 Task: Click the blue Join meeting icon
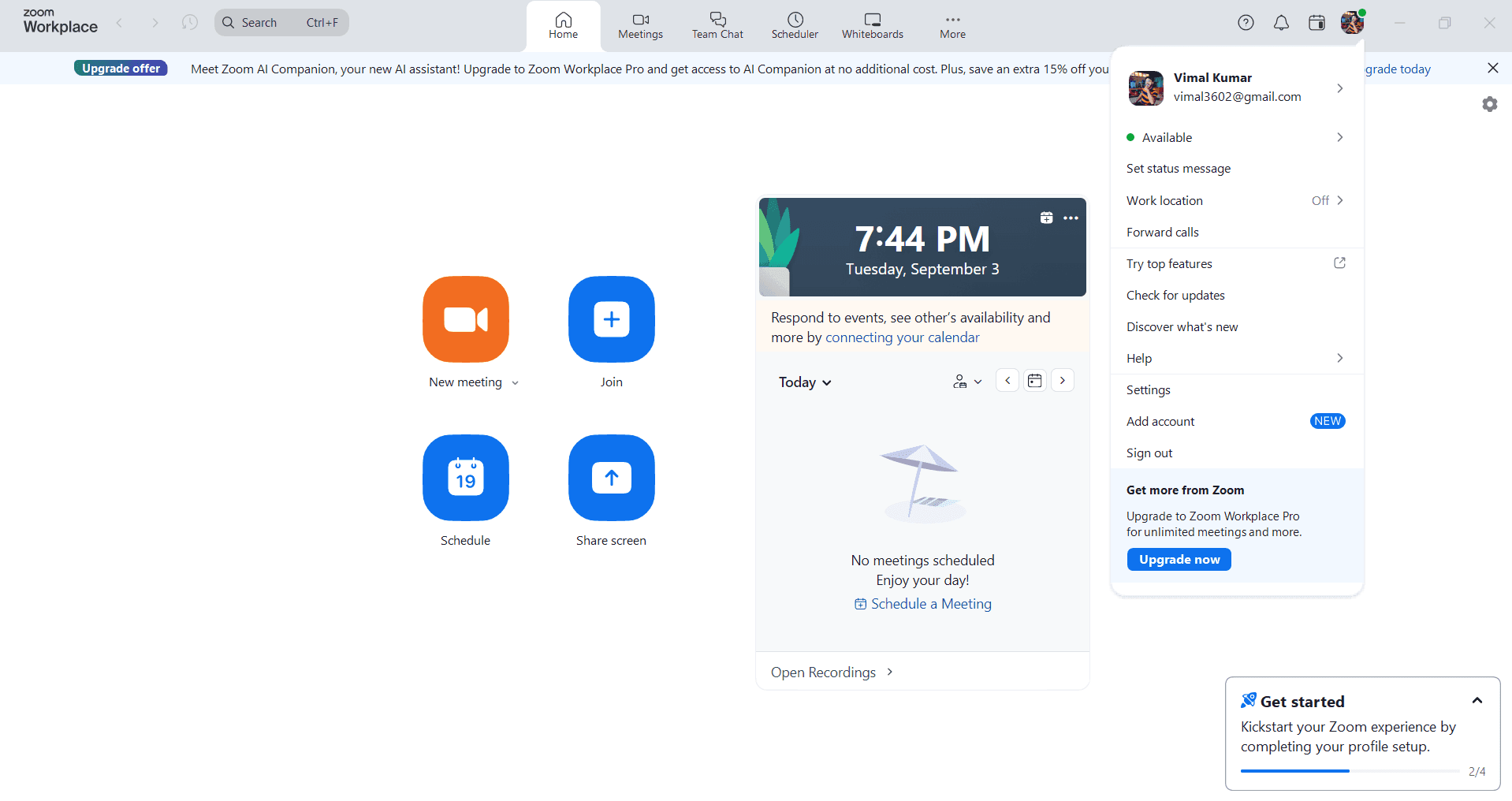point(611,319)
